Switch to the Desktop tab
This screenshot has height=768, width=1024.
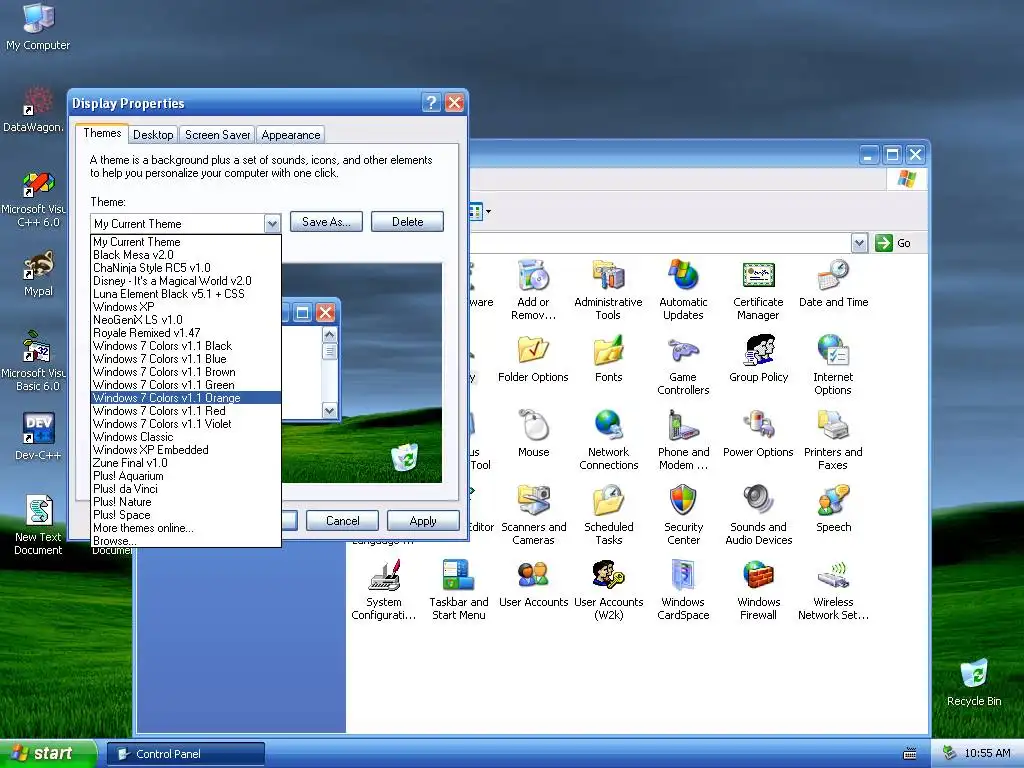[x=153, y=135]
